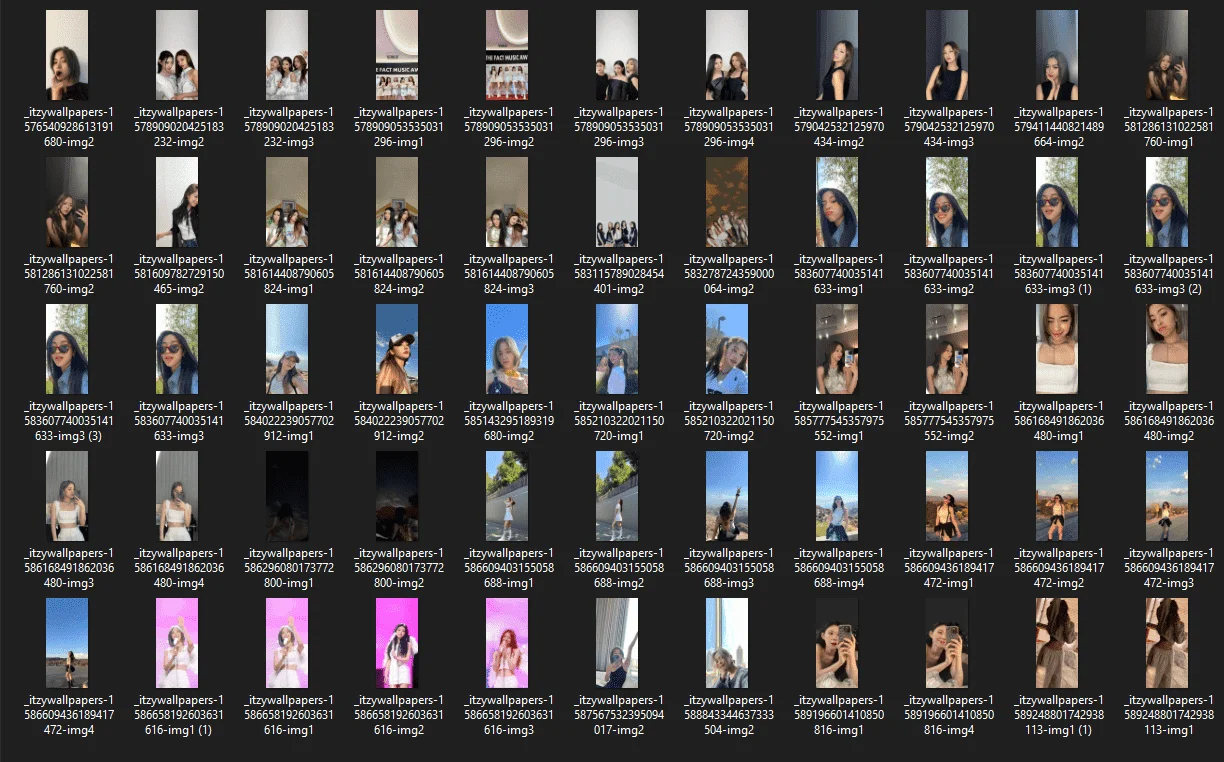Click file name 1583607740035141633-img3 (1)

1057,275
